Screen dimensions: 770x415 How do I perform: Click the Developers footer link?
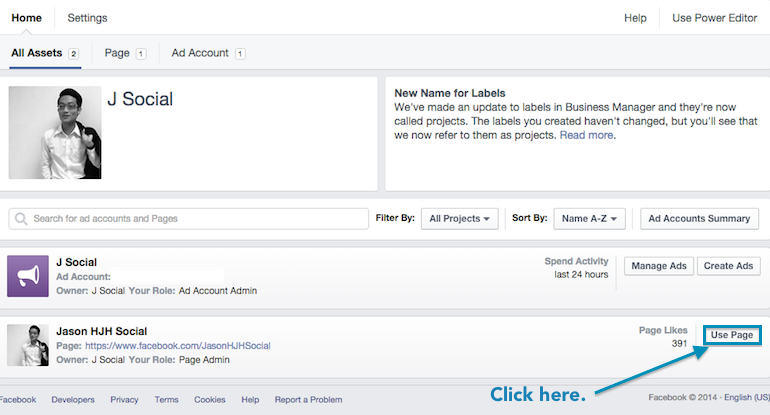tap(73, 400)
